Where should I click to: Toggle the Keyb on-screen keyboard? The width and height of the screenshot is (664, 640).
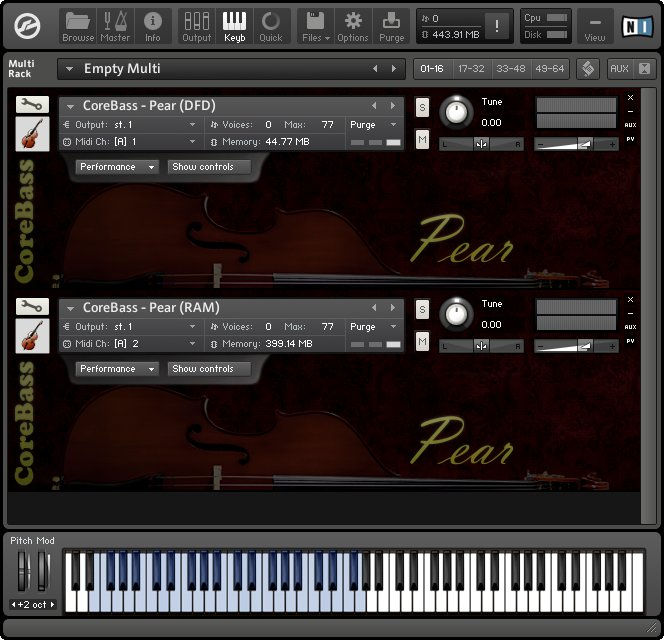pos(234,26)
